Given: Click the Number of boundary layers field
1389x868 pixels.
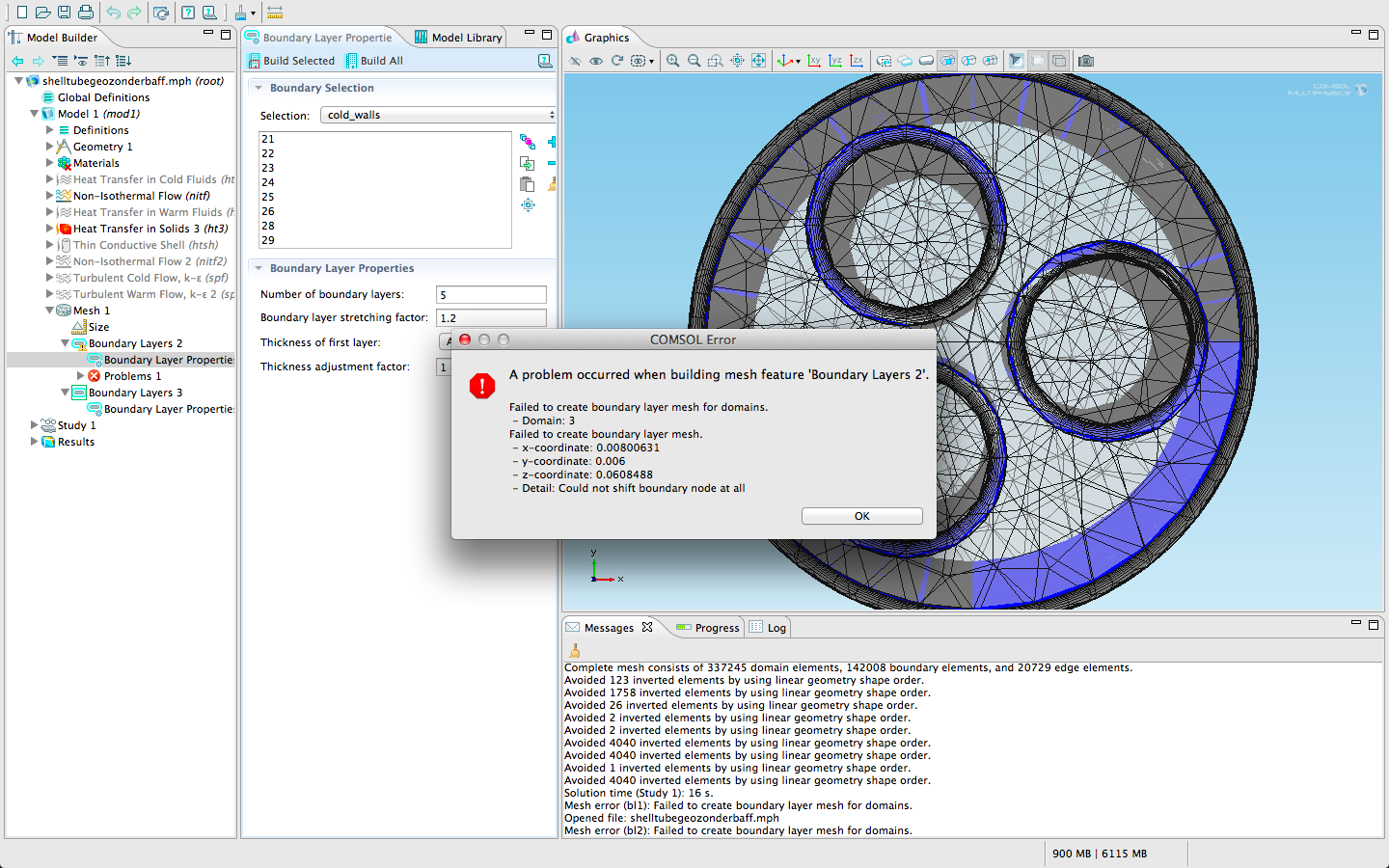Looking at the screenshot, I should [491, 295].
